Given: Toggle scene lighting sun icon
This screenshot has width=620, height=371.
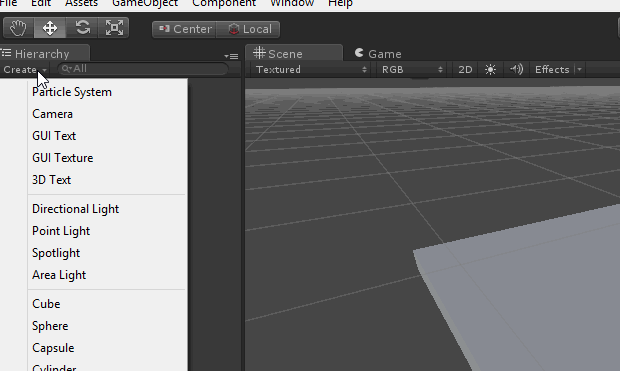Looking at the screenshot, I should click(x=490, y=70).
